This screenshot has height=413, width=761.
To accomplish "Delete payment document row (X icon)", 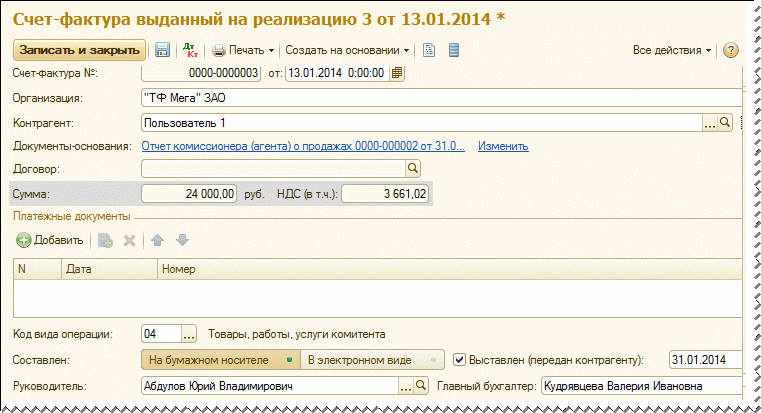I will click(129, 240).
